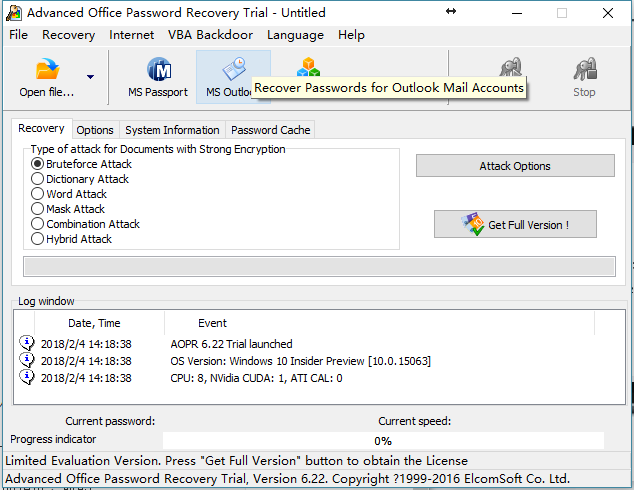Image resolution: width=634 pixels, height=490 pixels.
Task: Select the 'AOPR 6.22 Trial launched' log entry
Action: [319, 344]
